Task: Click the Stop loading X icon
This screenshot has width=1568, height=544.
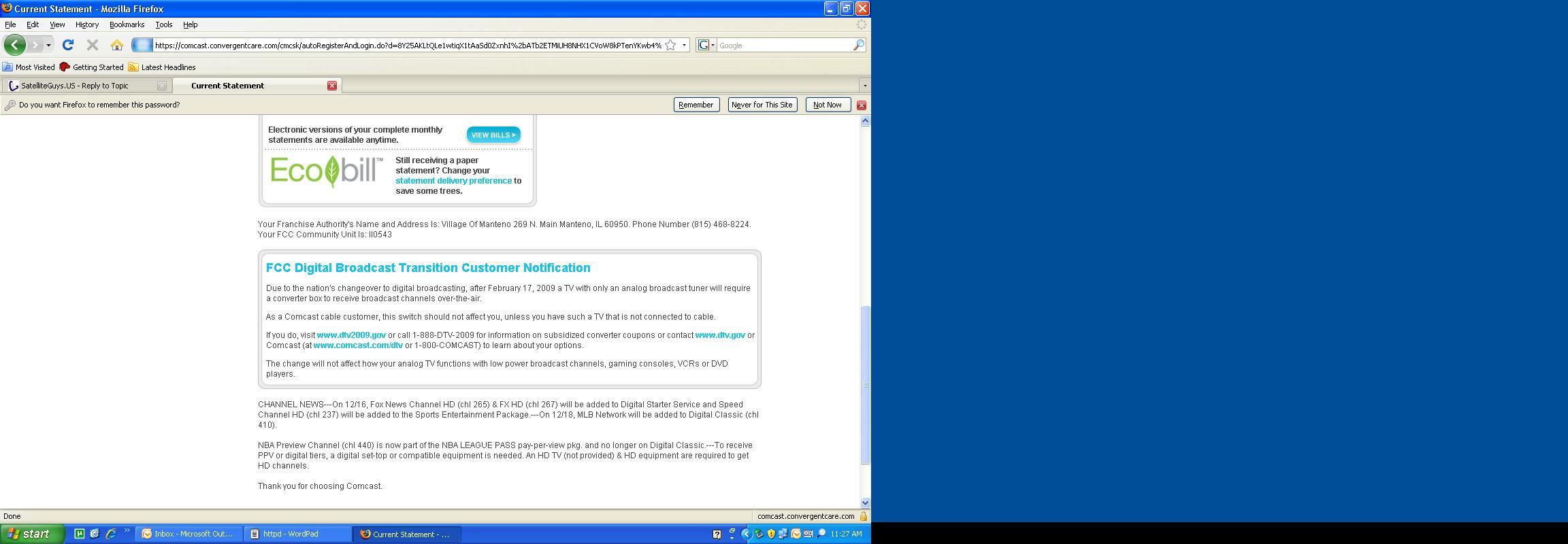Action: (93, 45)
